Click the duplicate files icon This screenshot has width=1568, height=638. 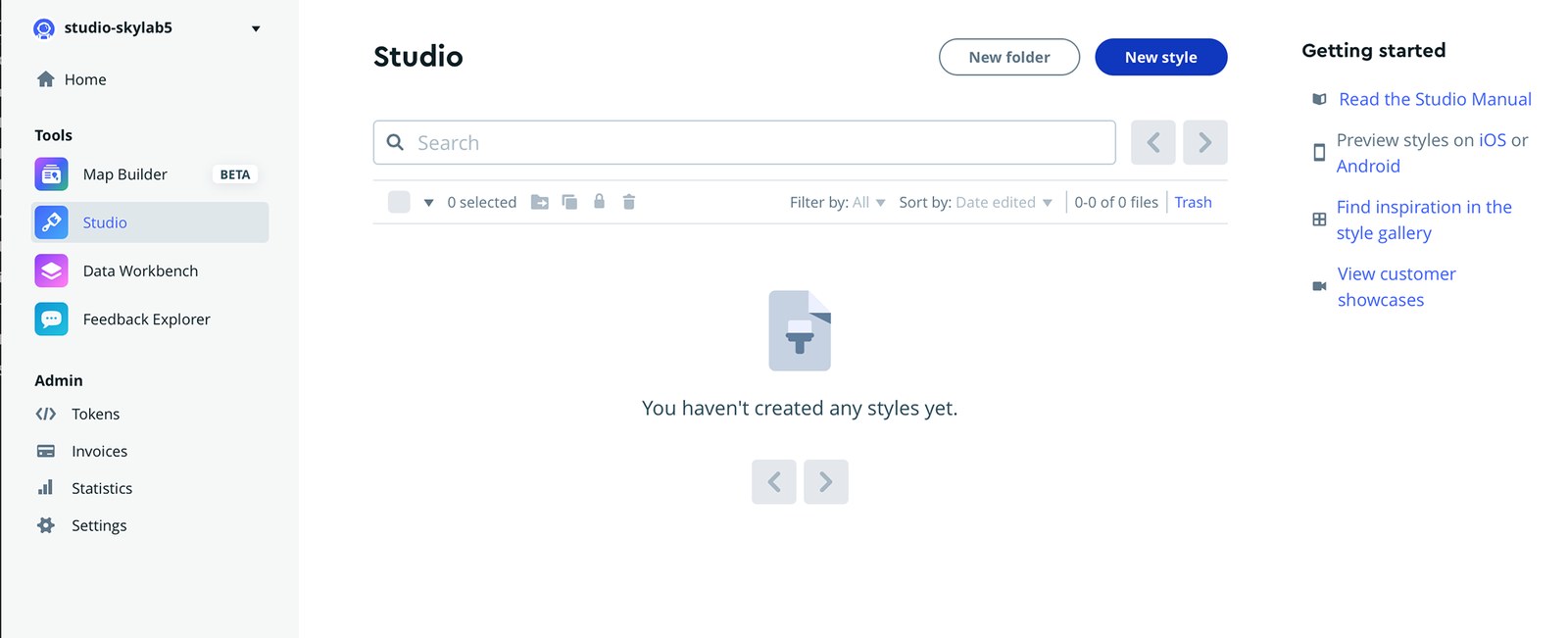coord(569,202)
